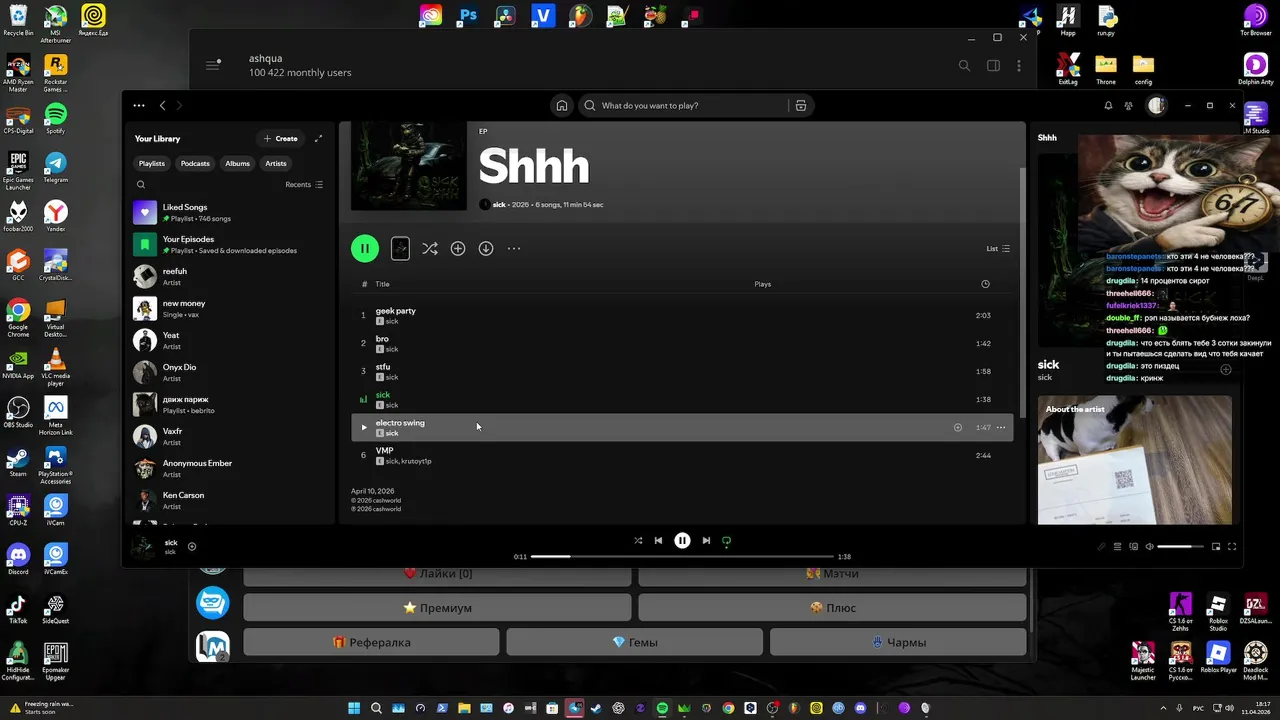Select the Artists filter chip
This screenshot has width=1280, height=720.
click(276, 163)
